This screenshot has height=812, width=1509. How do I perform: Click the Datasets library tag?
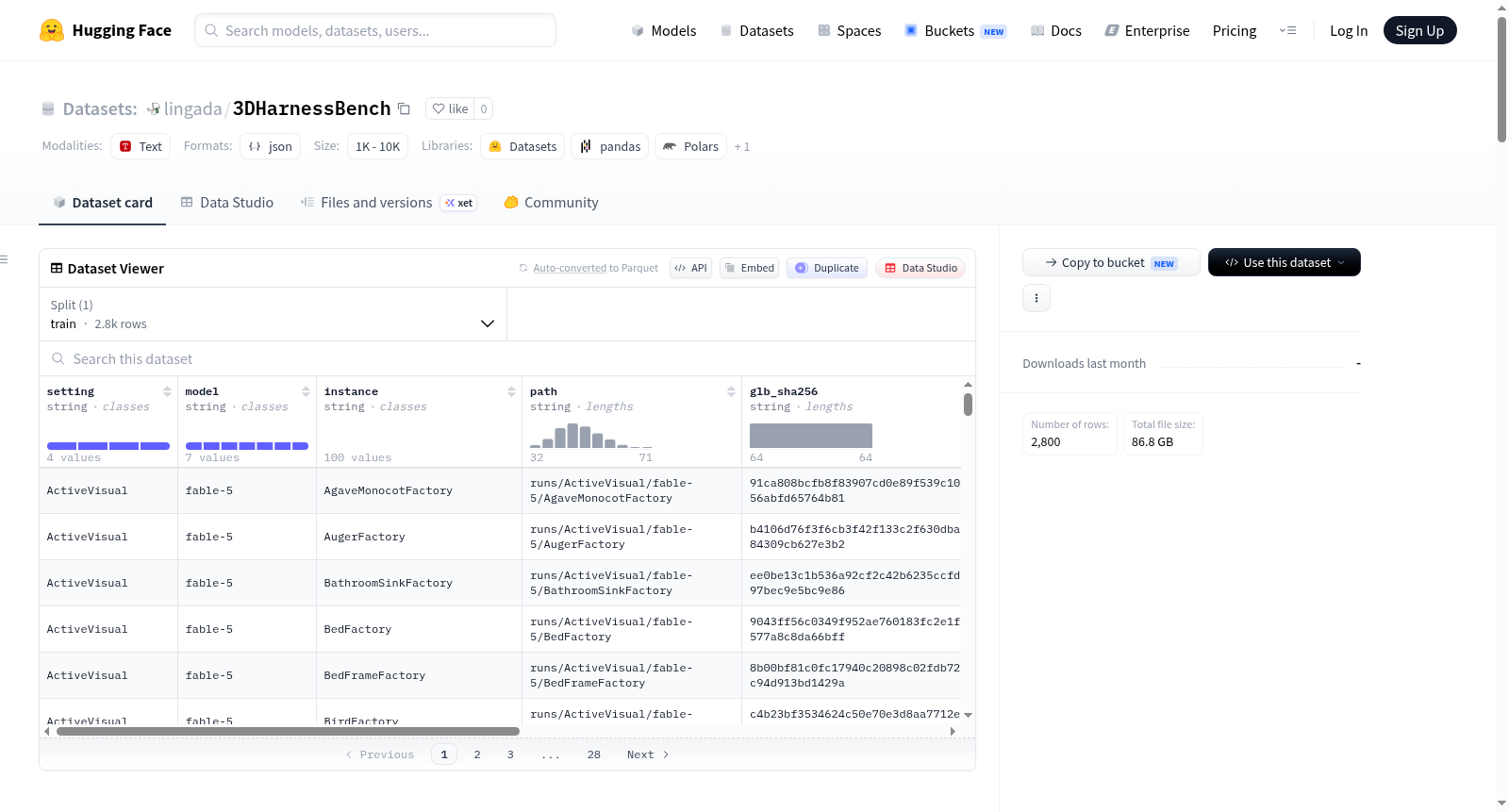coord(523,146)
